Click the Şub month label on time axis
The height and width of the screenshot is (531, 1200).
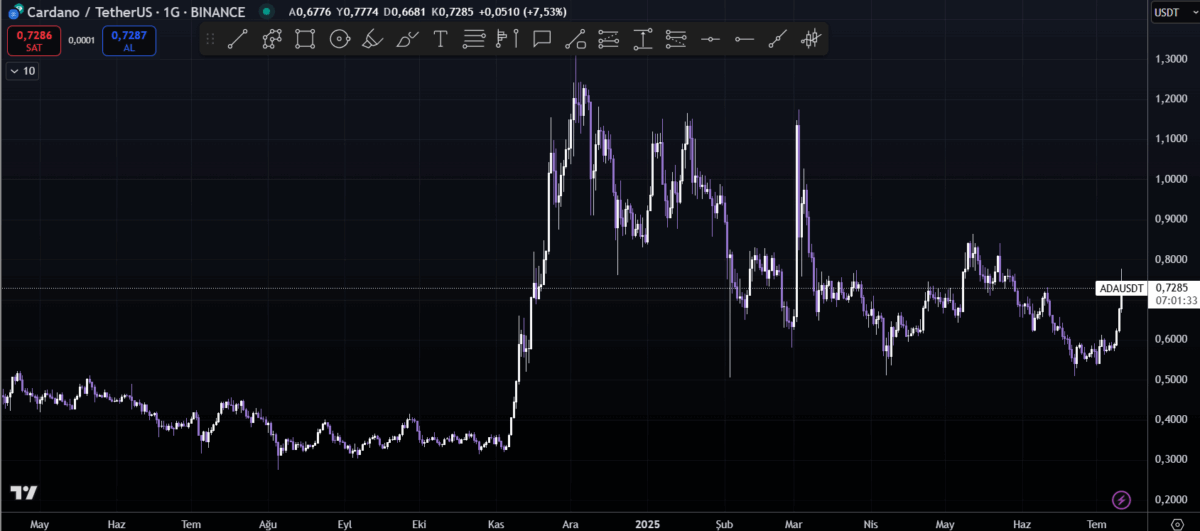click(x=725, y=523)
